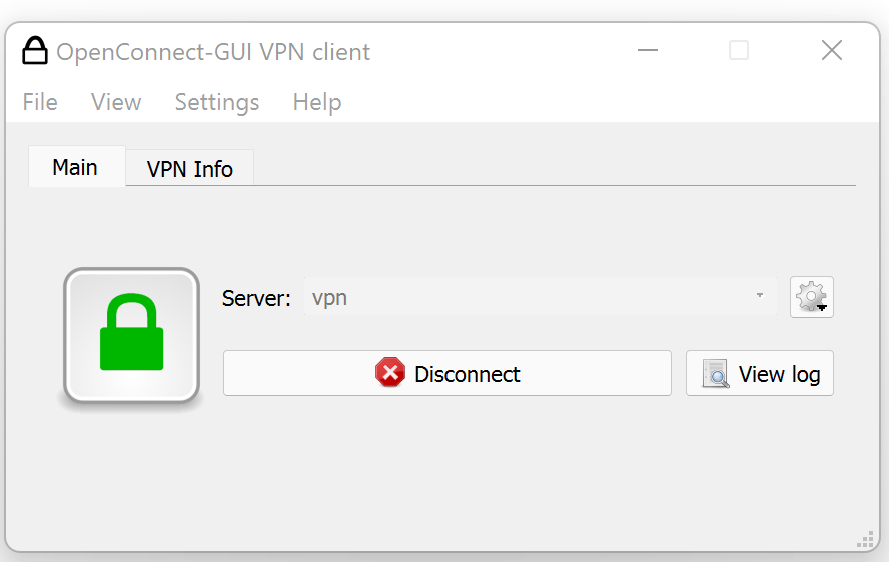Expand the server list dropdown arrow

click(x=760, y=297)
